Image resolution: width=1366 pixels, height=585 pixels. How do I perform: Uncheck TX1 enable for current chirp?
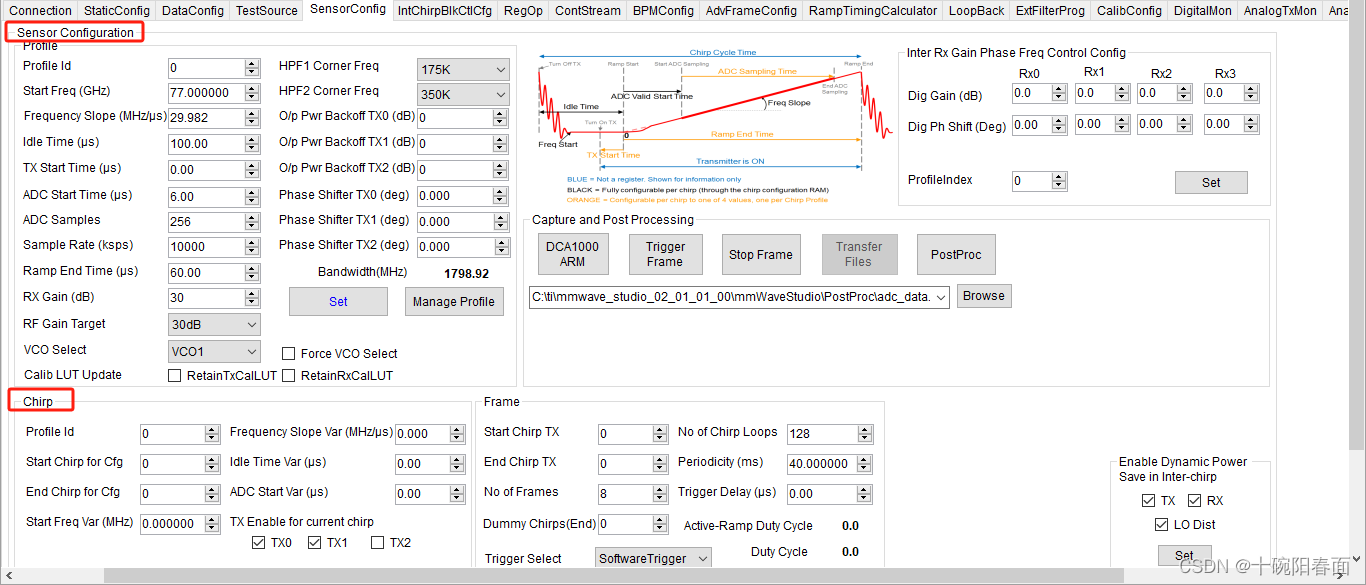coord(315,543)
